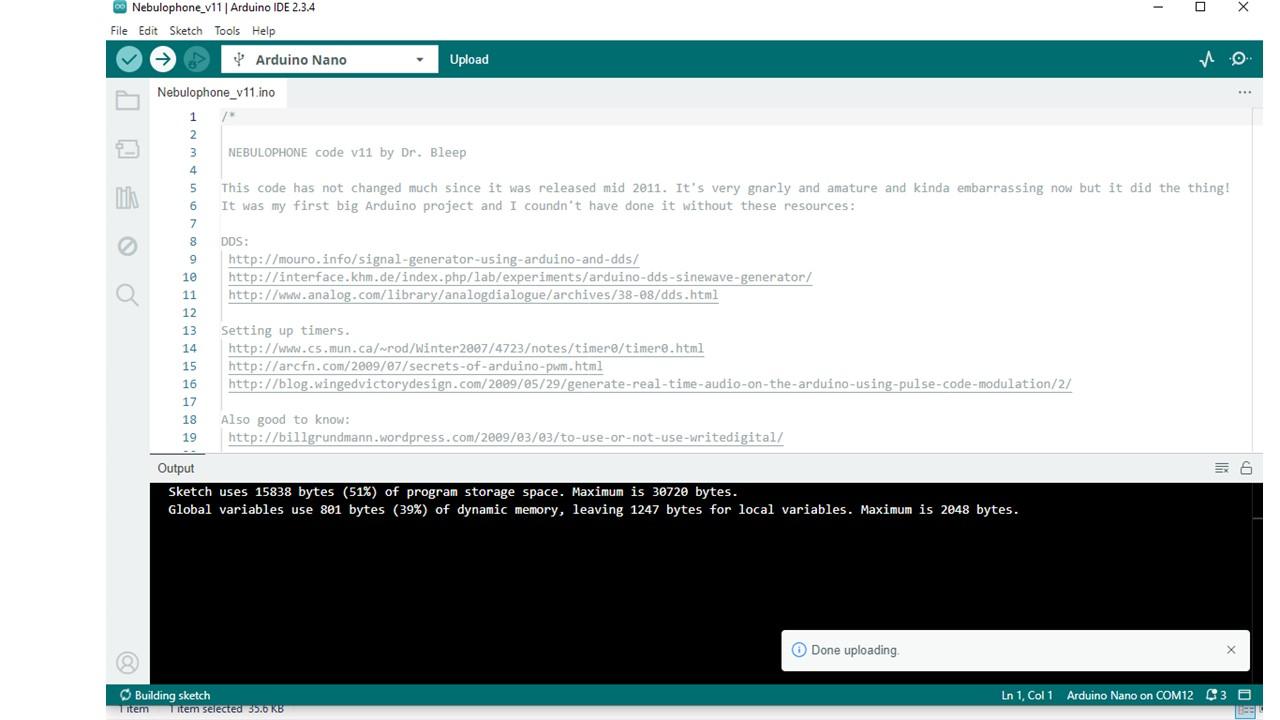
Task: Click the Arduino IDE title bar icon
Action: click(120, 7)
